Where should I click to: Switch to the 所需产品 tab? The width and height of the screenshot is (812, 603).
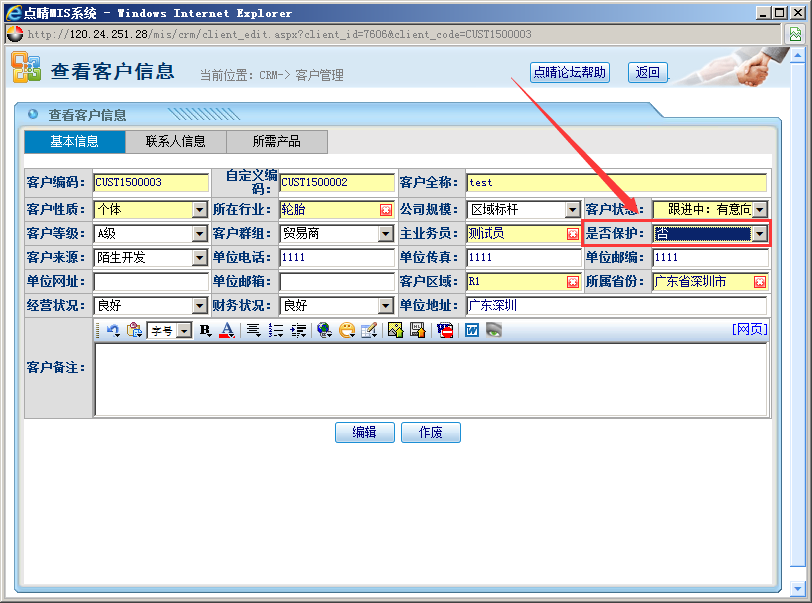(276, 142)
